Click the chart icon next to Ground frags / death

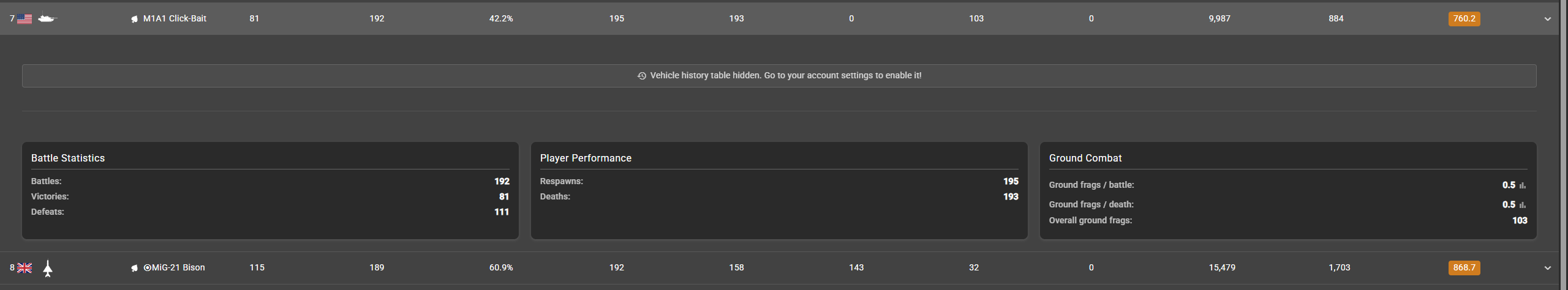[1523, 205]
